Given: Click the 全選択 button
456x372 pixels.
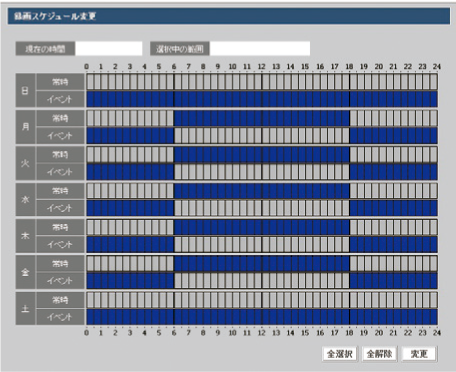Looking at the screenshot, I should point(339,354).
